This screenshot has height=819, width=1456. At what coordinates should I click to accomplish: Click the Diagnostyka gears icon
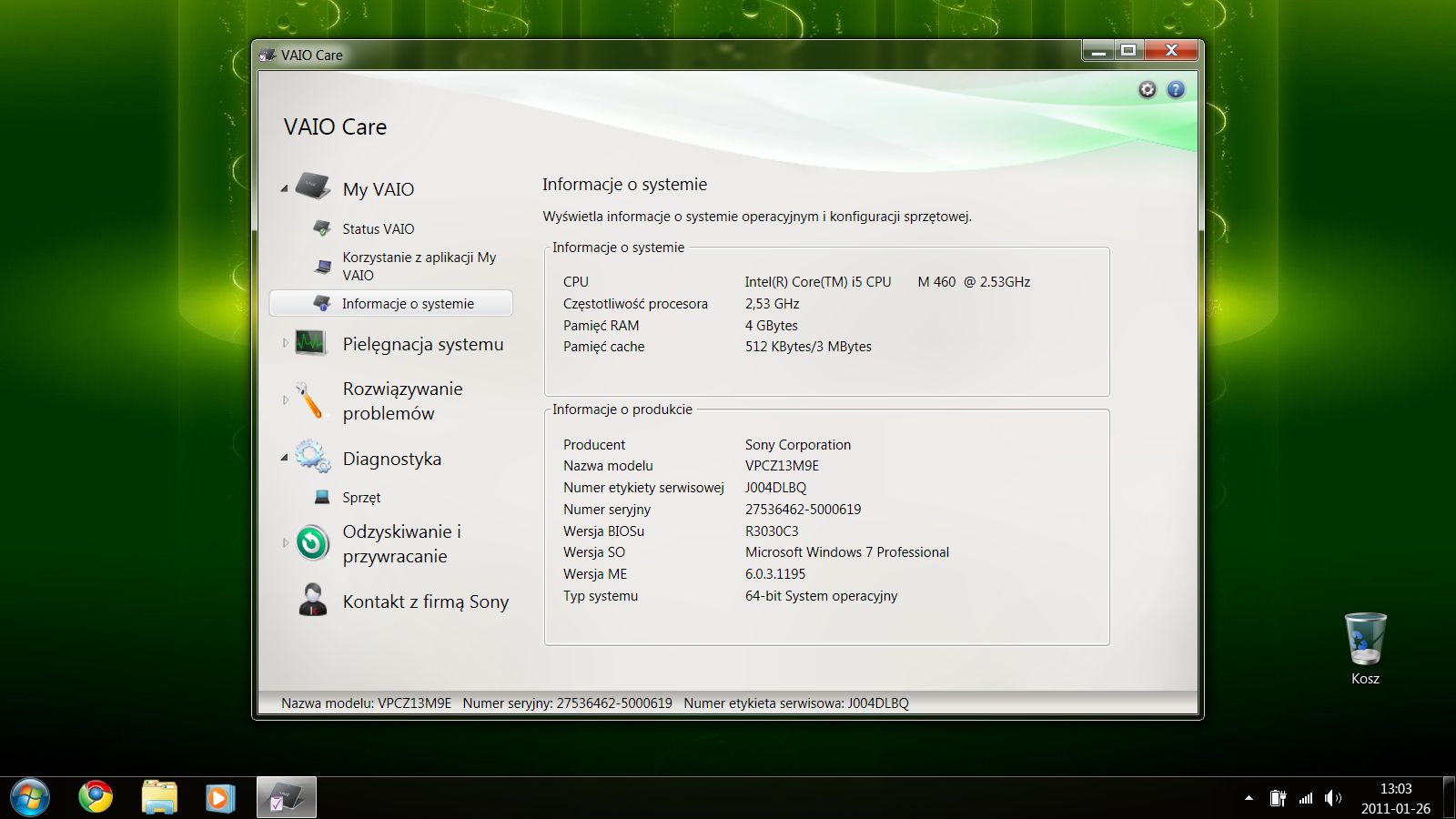tap(312, 457)
